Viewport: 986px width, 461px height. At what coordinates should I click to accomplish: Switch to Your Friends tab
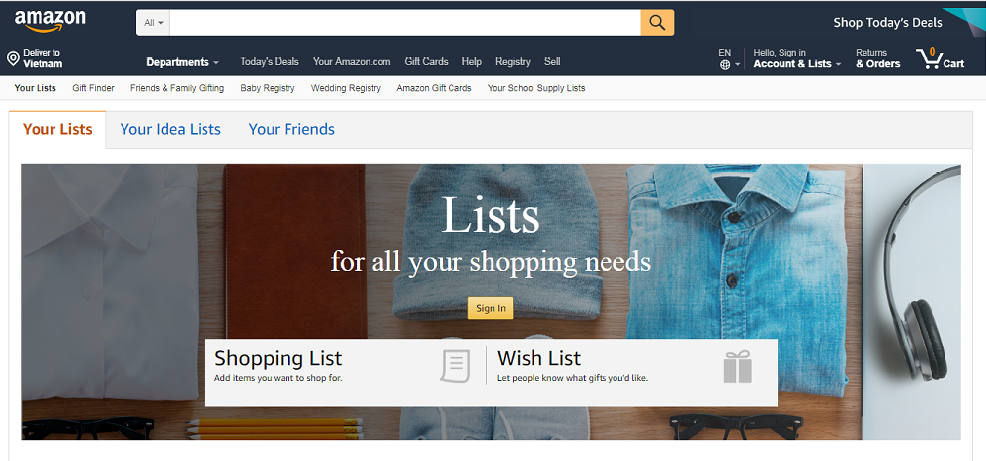292,130
